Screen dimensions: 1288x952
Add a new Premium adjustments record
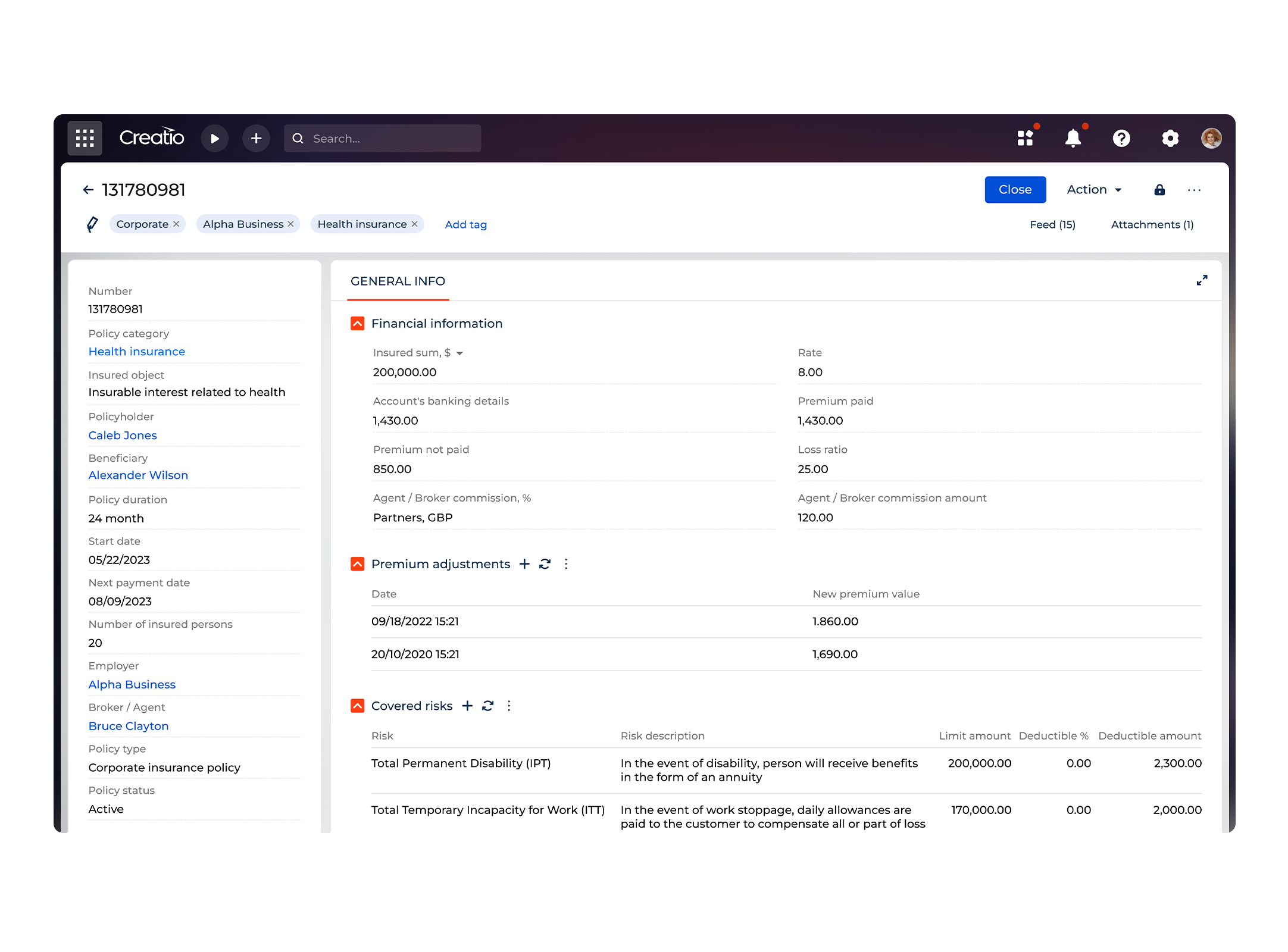pyautogui.click(x=524, y=564)
